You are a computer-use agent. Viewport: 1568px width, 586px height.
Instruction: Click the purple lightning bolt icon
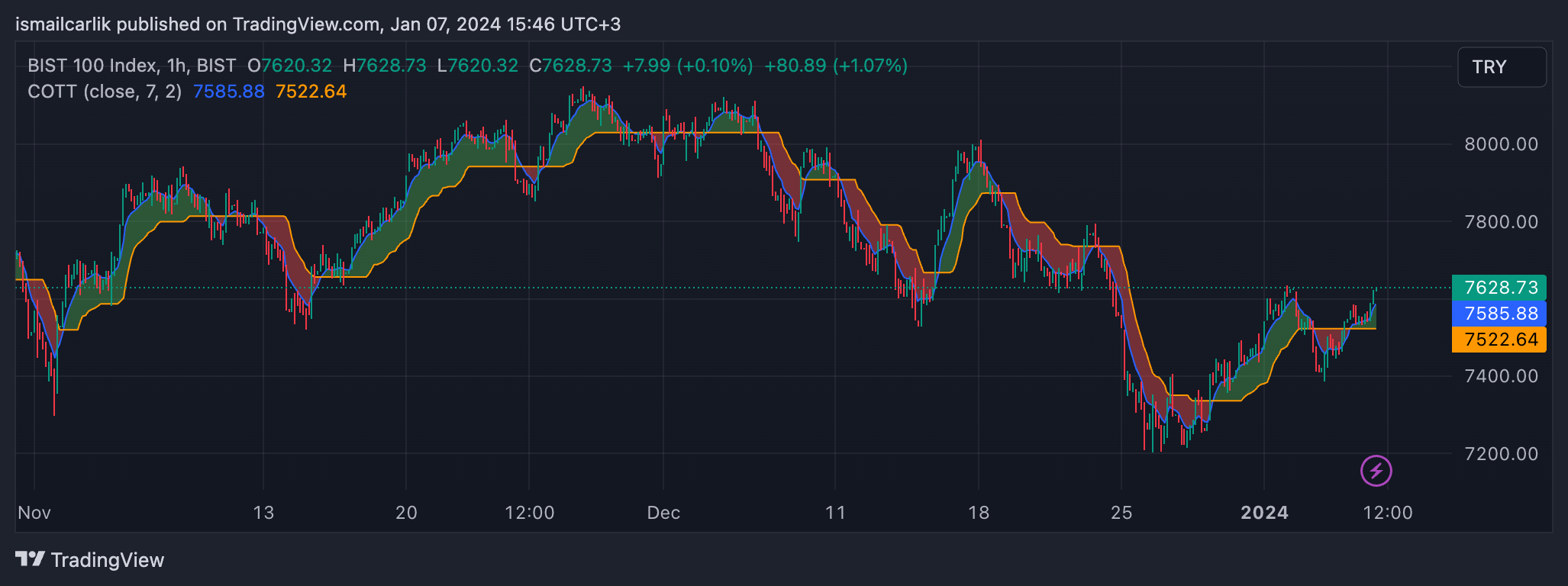point(1376,471)
